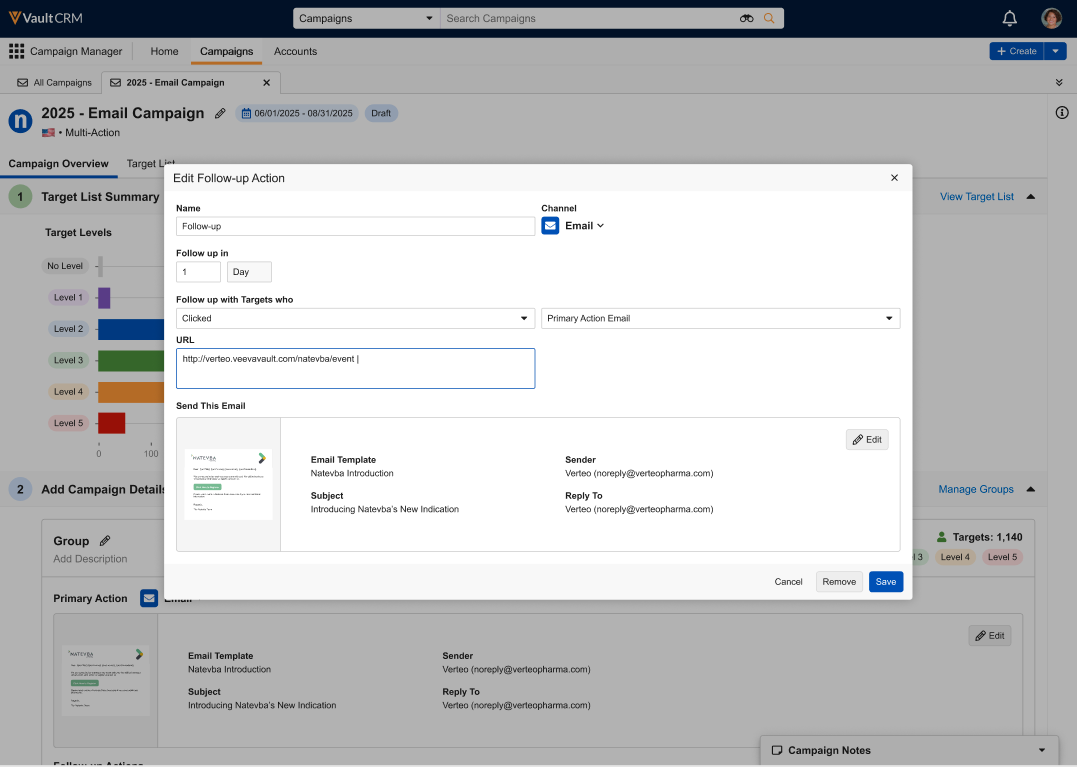Screen dimensions: 1077x767
Task: Click the notifications bell icon
Action: (x=1009, y=18)
